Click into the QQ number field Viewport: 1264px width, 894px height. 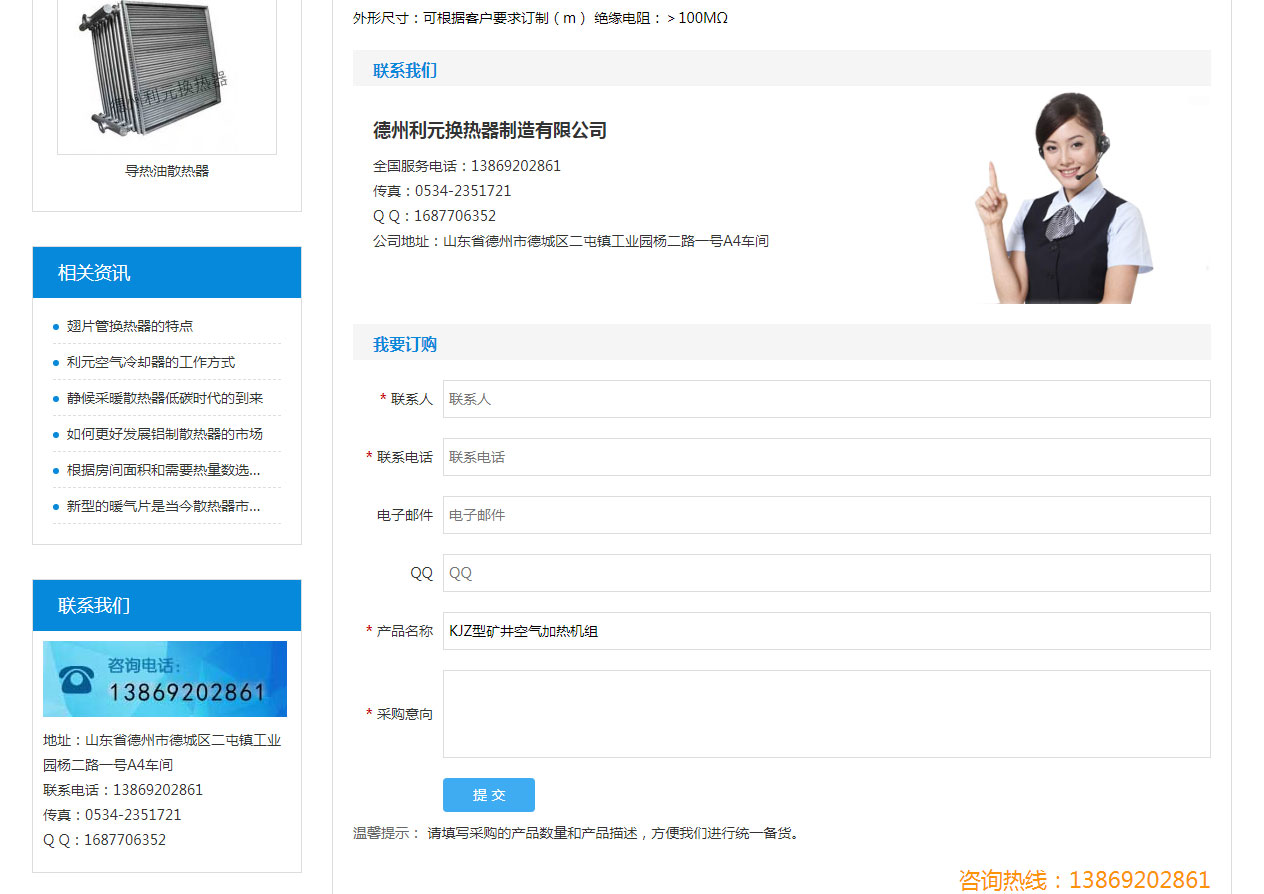(x=826, y=573)
